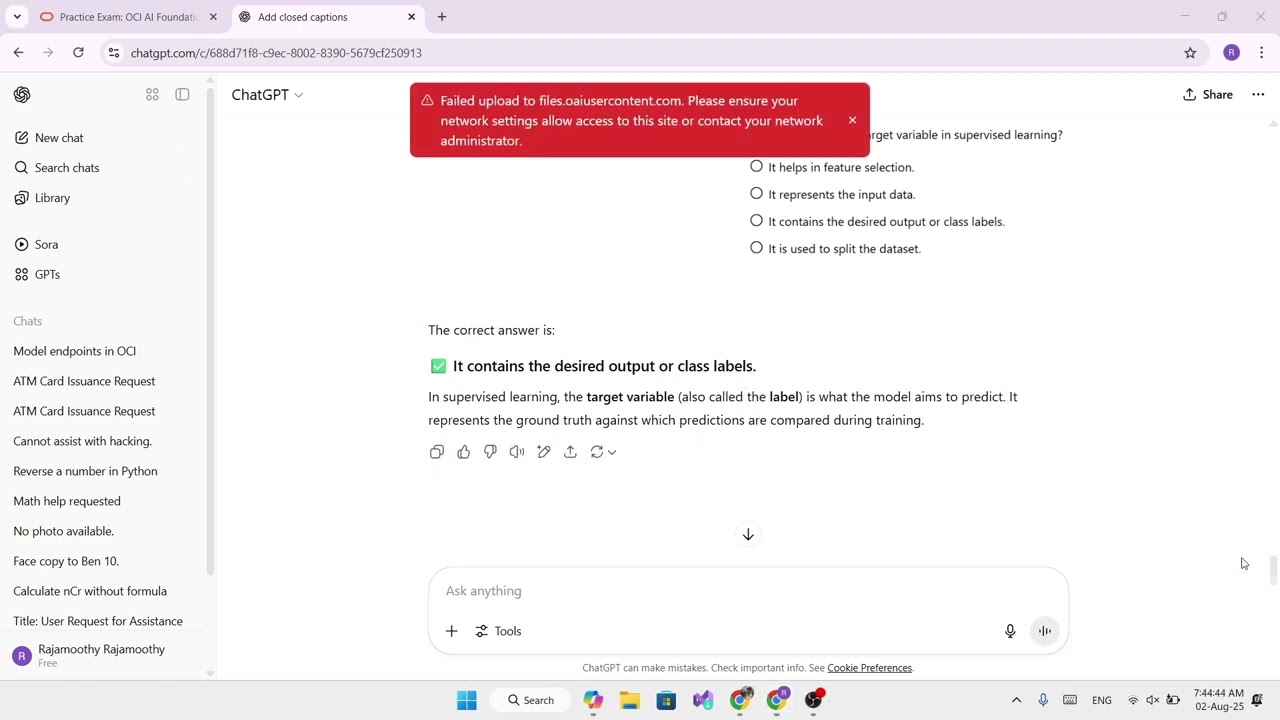Open the regenerate response dropdown
1280x720 pixels.
[603, 452]
